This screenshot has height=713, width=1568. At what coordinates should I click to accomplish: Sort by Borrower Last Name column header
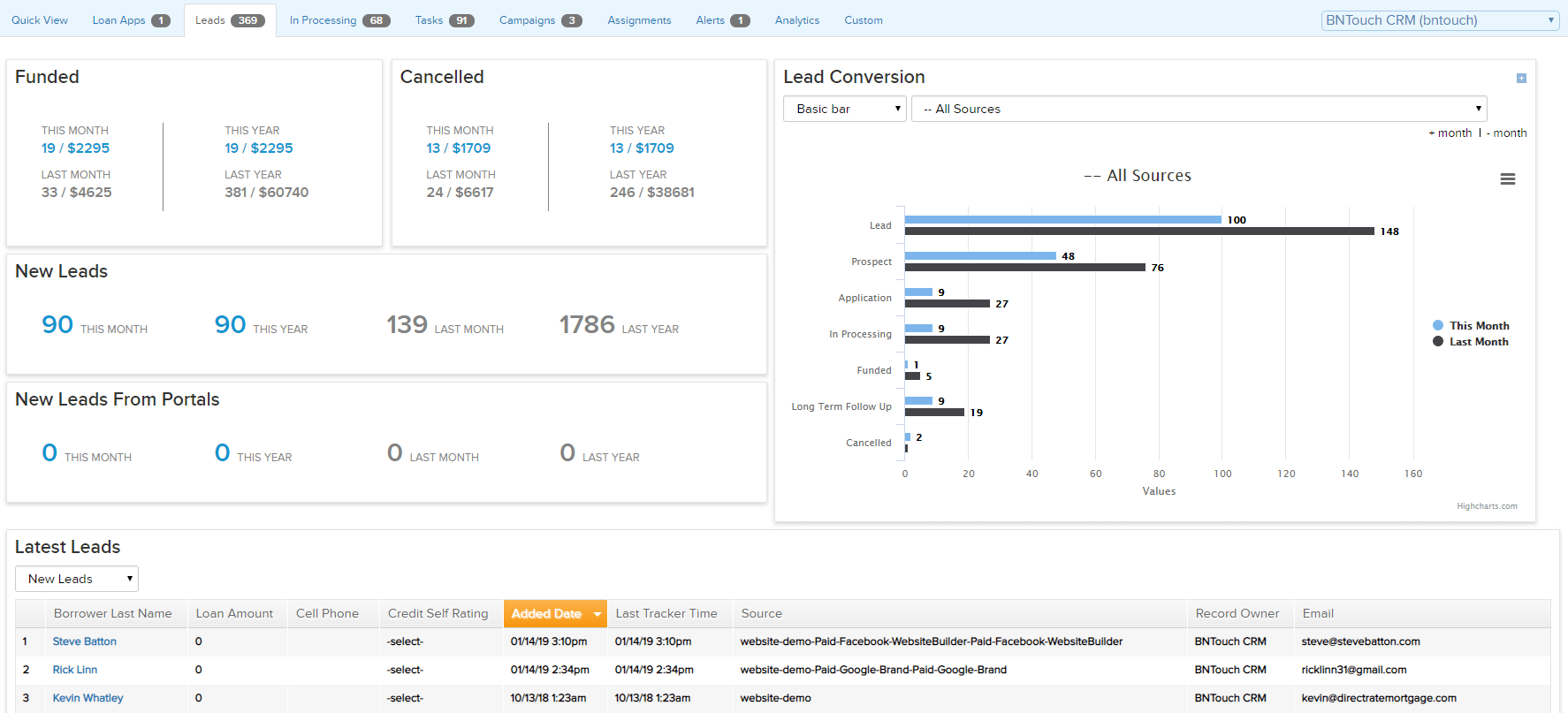click(112, 614)
